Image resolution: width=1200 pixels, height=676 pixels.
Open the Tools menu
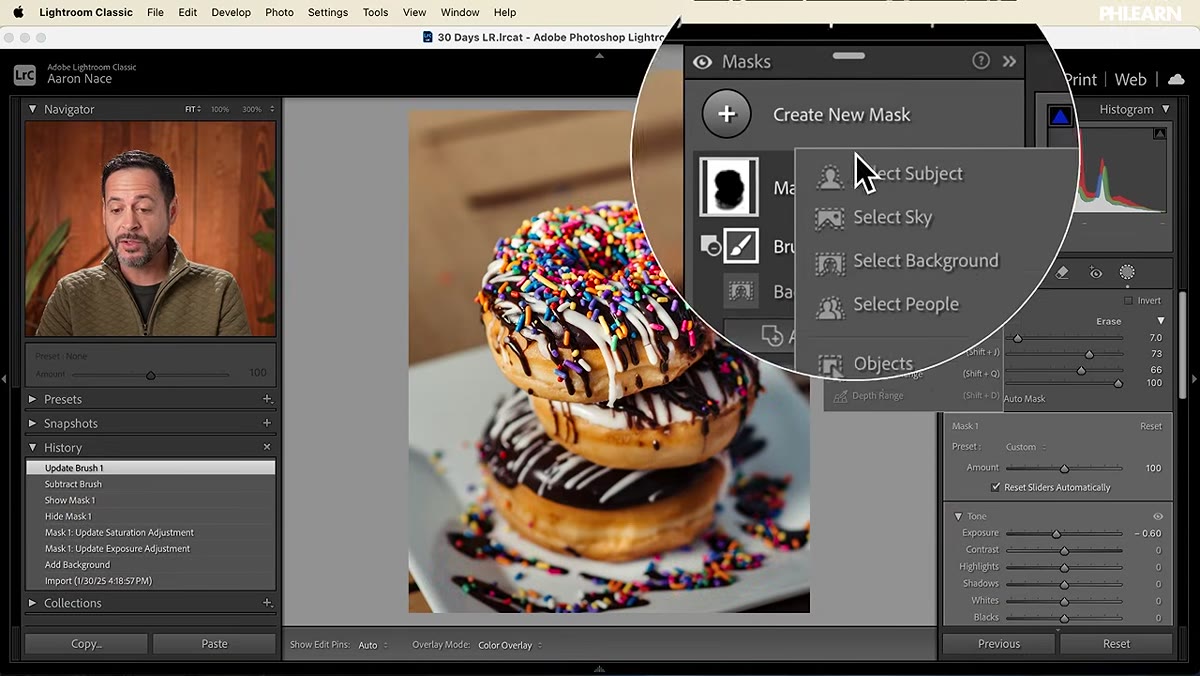coord(375,12)
